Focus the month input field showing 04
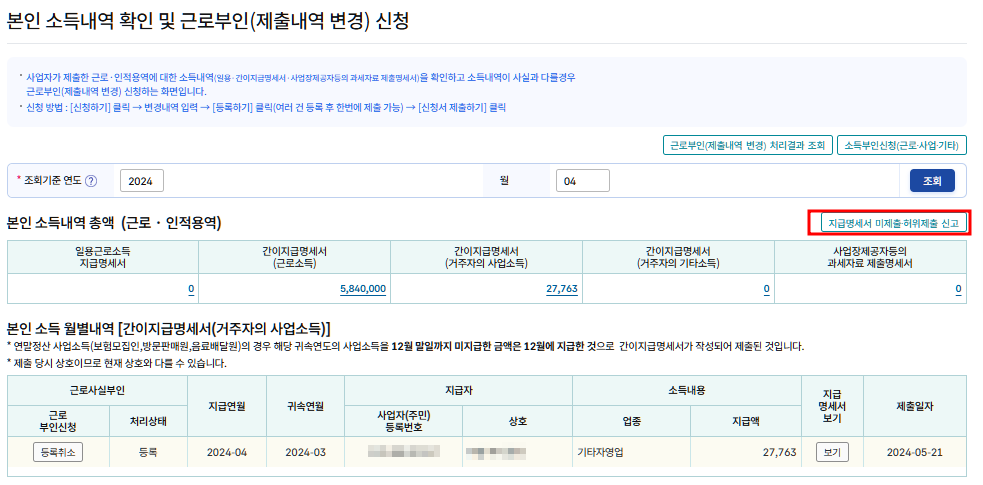 click(x=582, y=180)
